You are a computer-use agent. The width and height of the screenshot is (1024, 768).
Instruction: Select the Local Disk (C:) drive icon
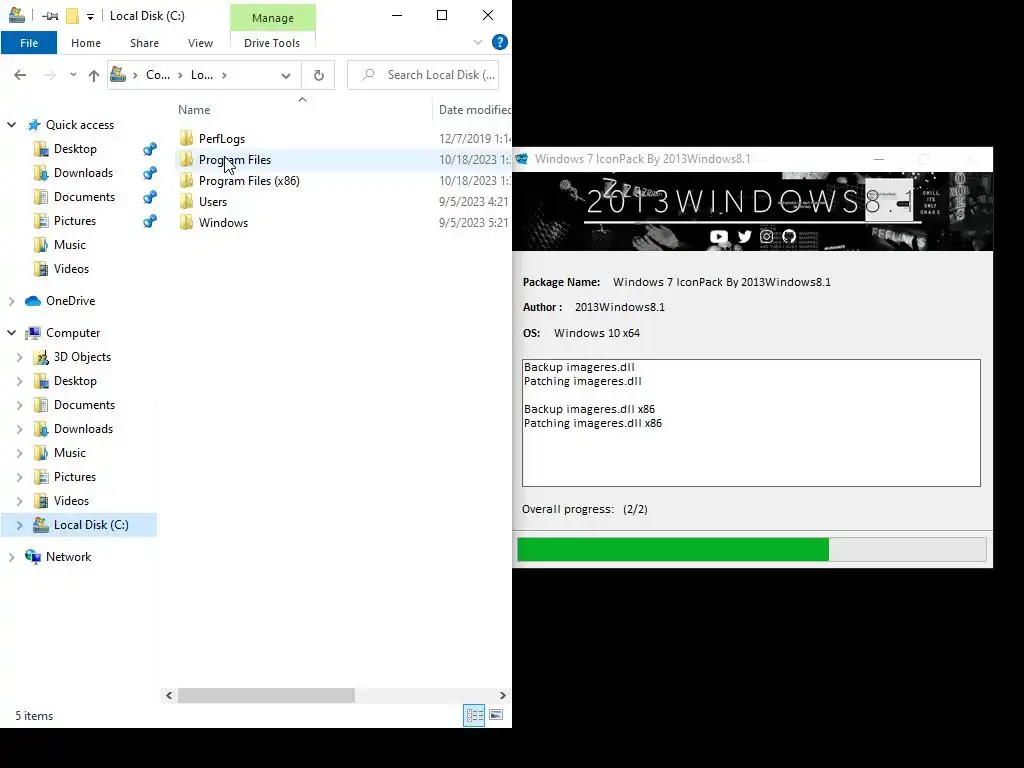pyautogui.click(x=40, y=524)
